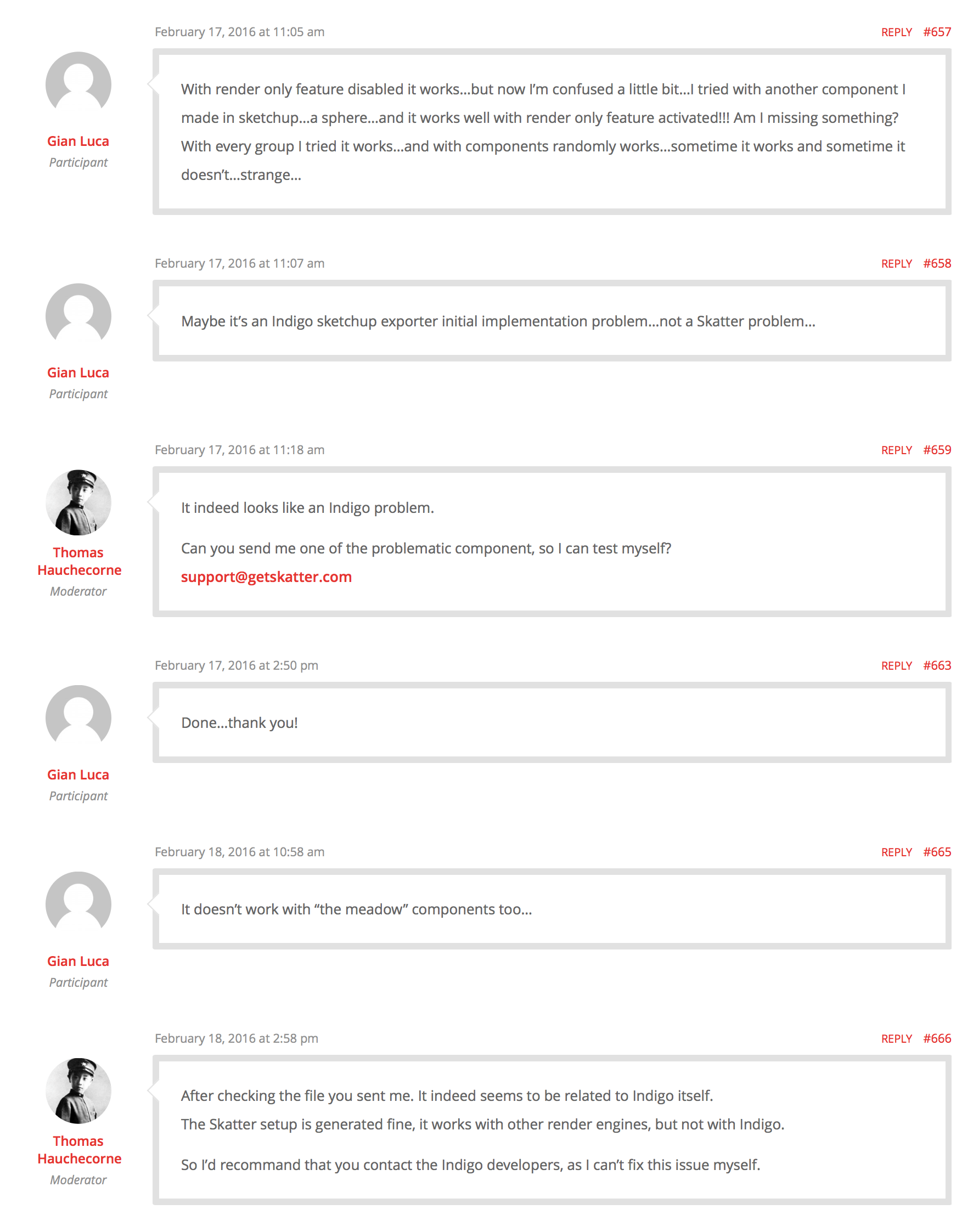The height and width of the screenshot is (1232, 979).
Task: Open Gian Luca's profile name on post #657
Action: [x=78, y=141]
